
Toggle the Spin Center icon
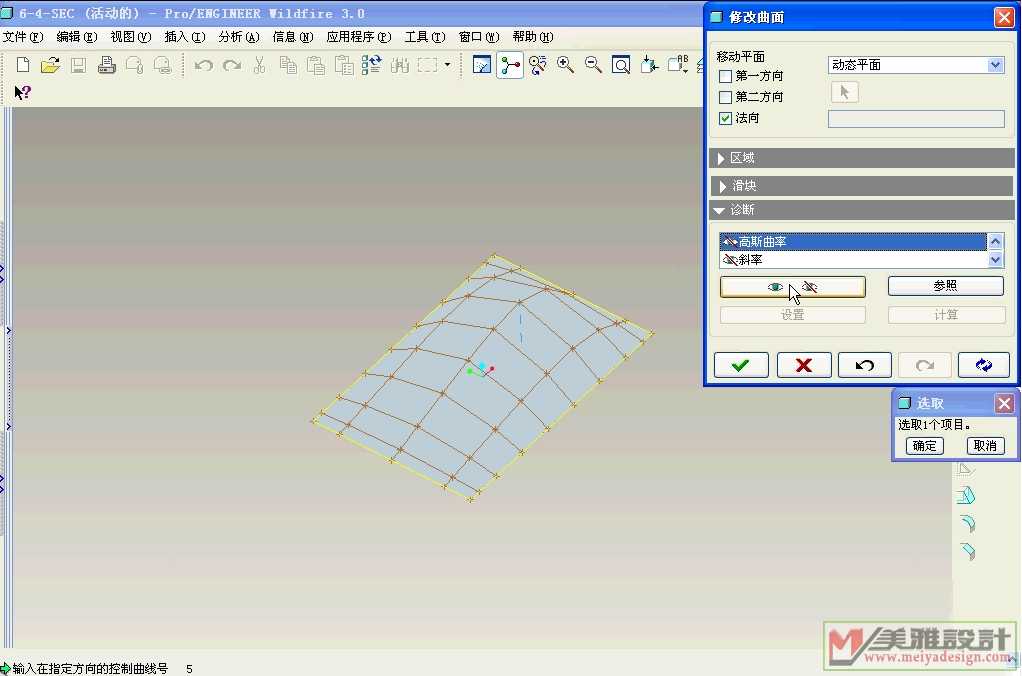(x=510, y=65)
